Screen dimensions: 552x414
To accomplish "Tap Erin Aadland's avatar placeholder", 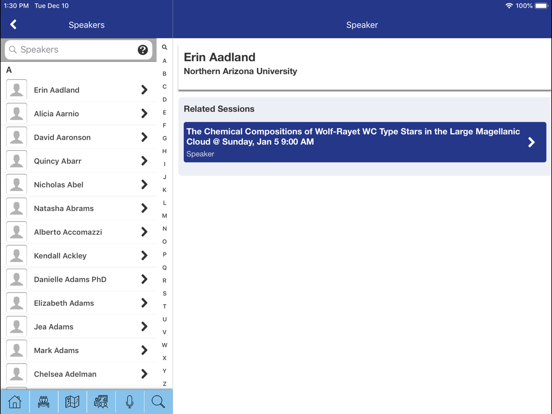I will point(17,90).
